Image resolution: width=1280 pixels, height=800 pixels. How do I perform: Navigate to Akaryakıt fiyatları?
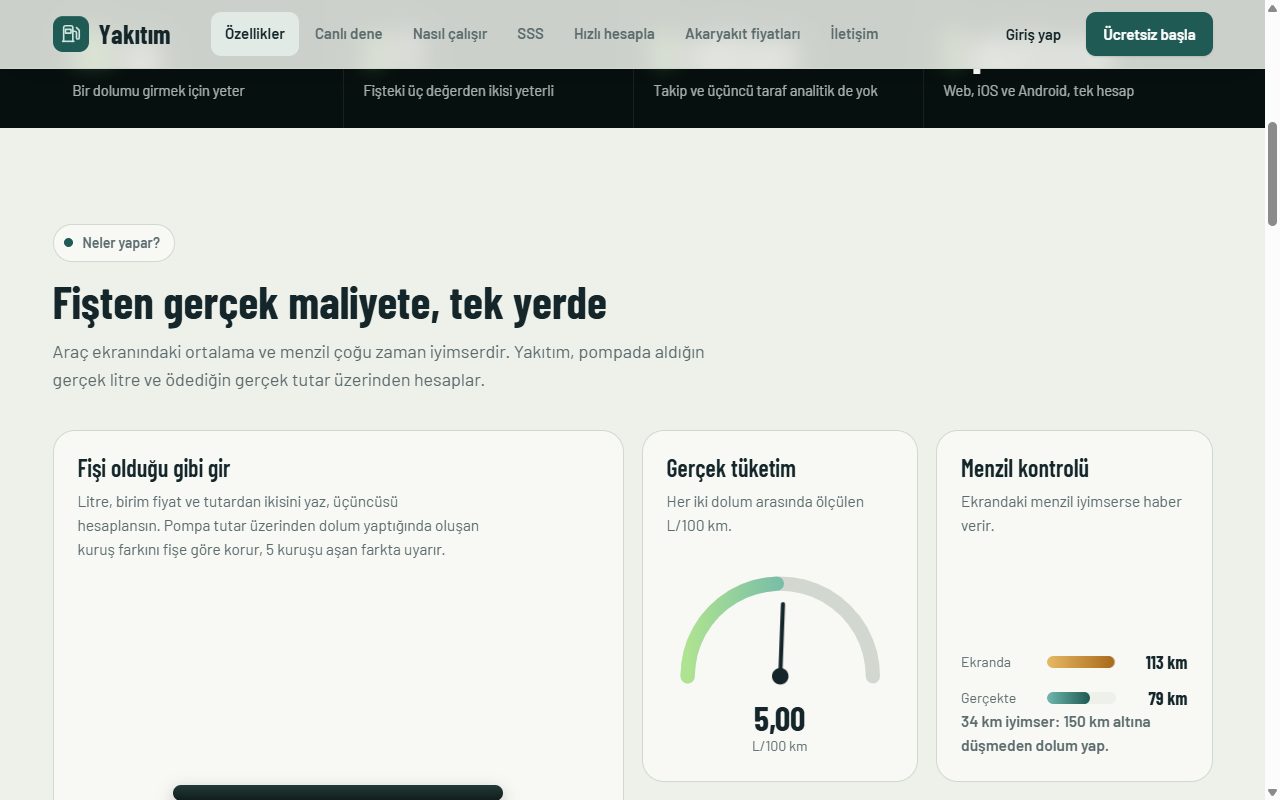[743, 34]
